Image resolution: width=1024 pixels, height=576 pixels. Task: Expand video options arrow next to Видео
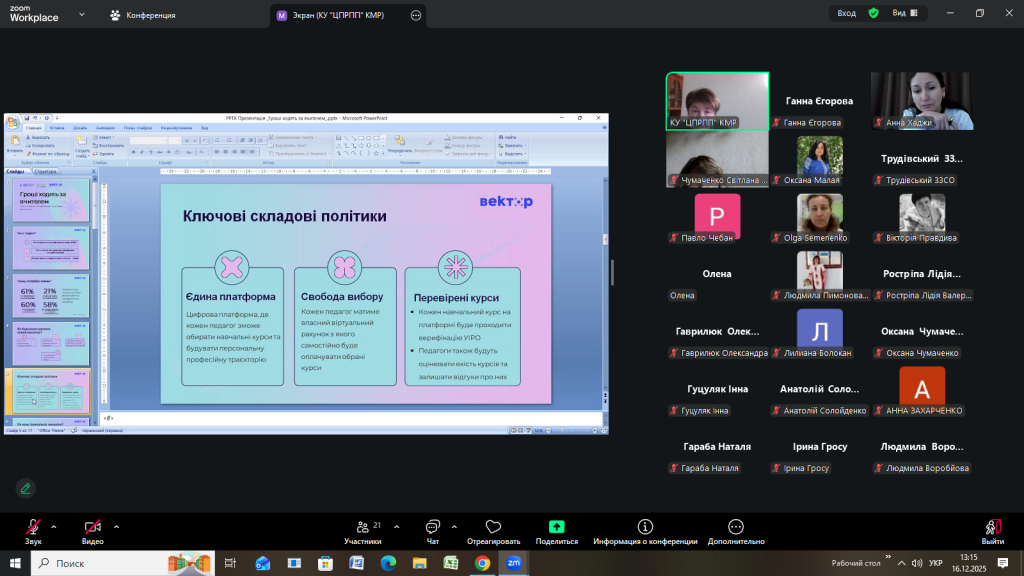[x=116, y=526]
